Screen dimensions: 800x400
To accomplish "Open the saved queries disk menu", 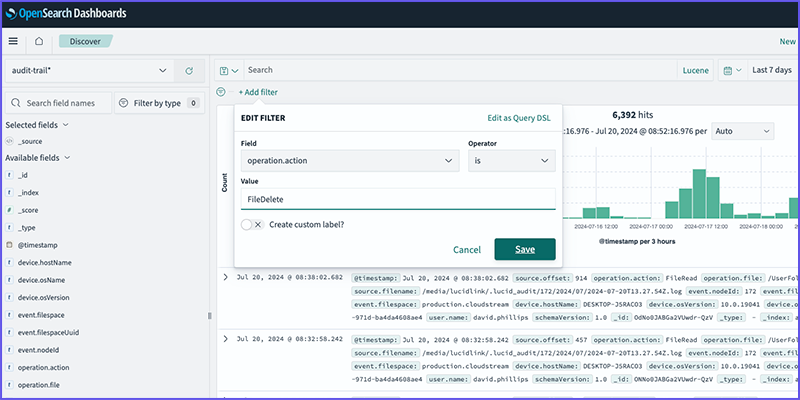I will coord(229,70).
